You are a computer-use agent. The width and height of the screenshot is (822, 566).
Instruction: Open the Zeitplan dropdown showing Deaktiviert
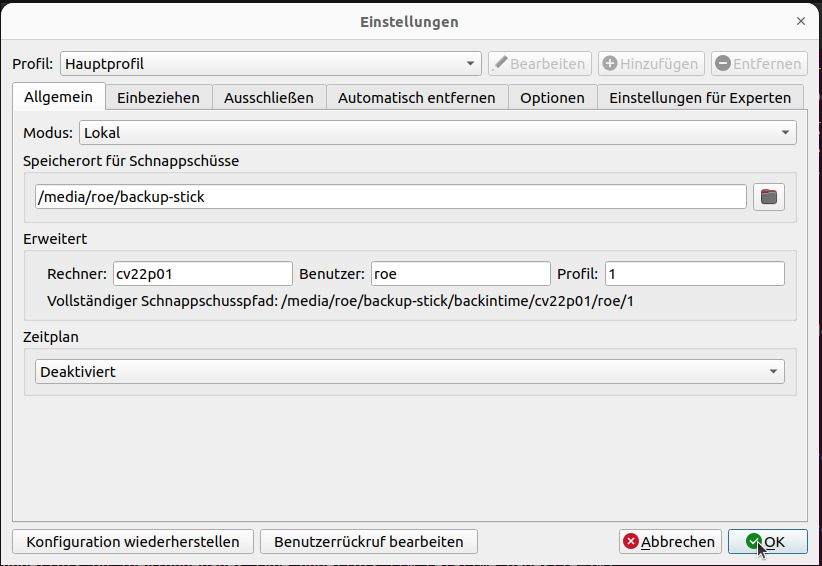click(409, 372)
